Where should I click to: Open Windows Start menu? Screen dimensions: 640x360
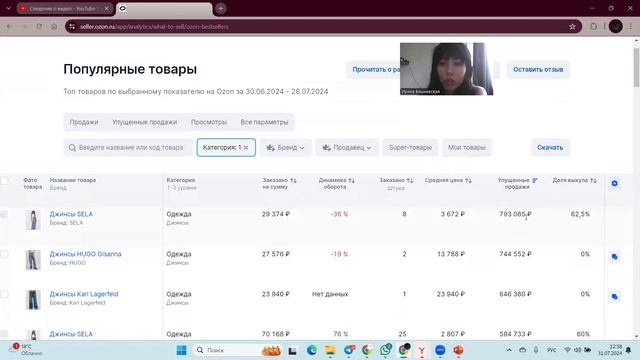pyautogui.click(x=182, y=350)
